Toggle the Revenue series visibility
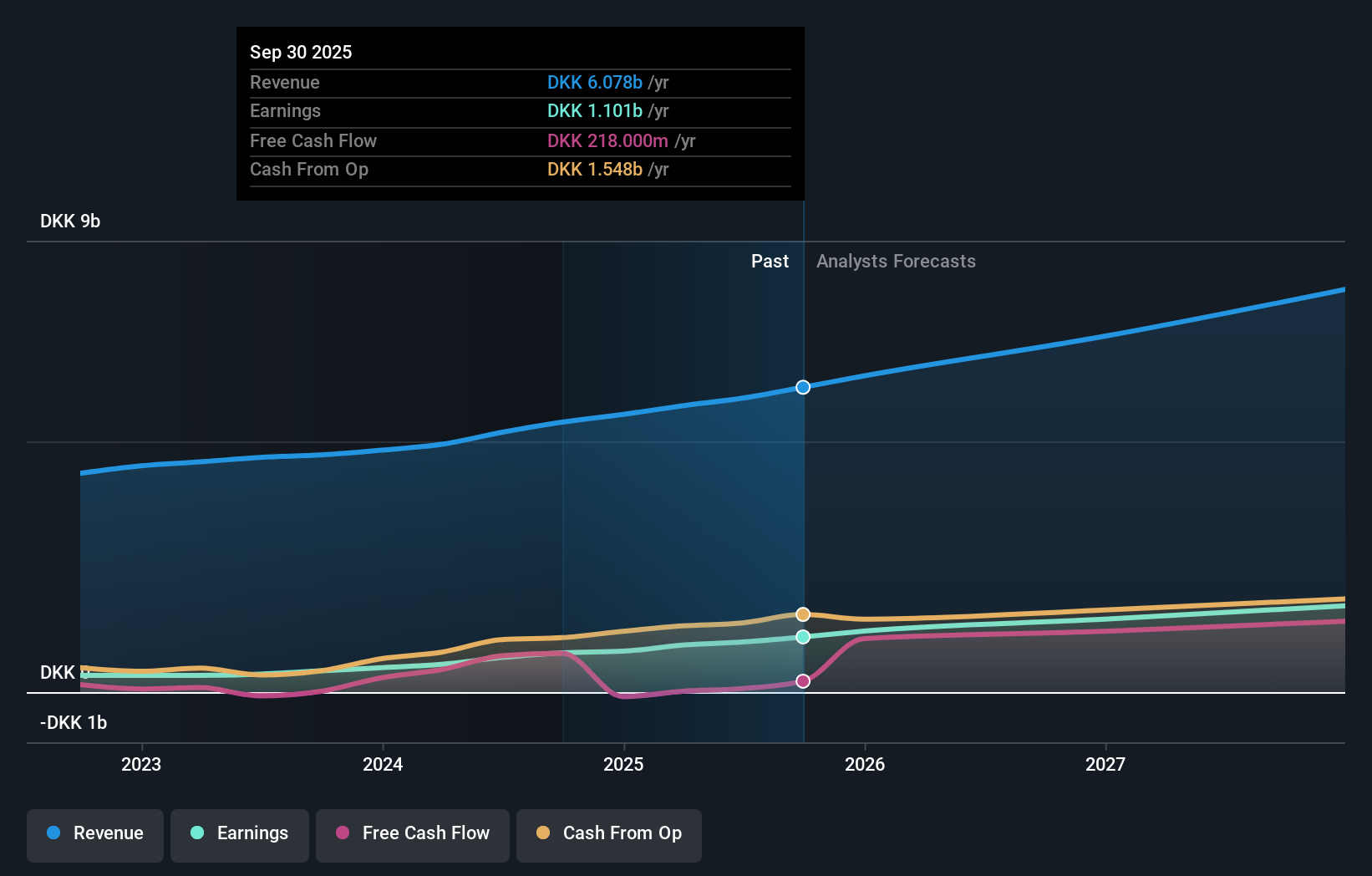1372x876 pixels. (x=94, y=833)
